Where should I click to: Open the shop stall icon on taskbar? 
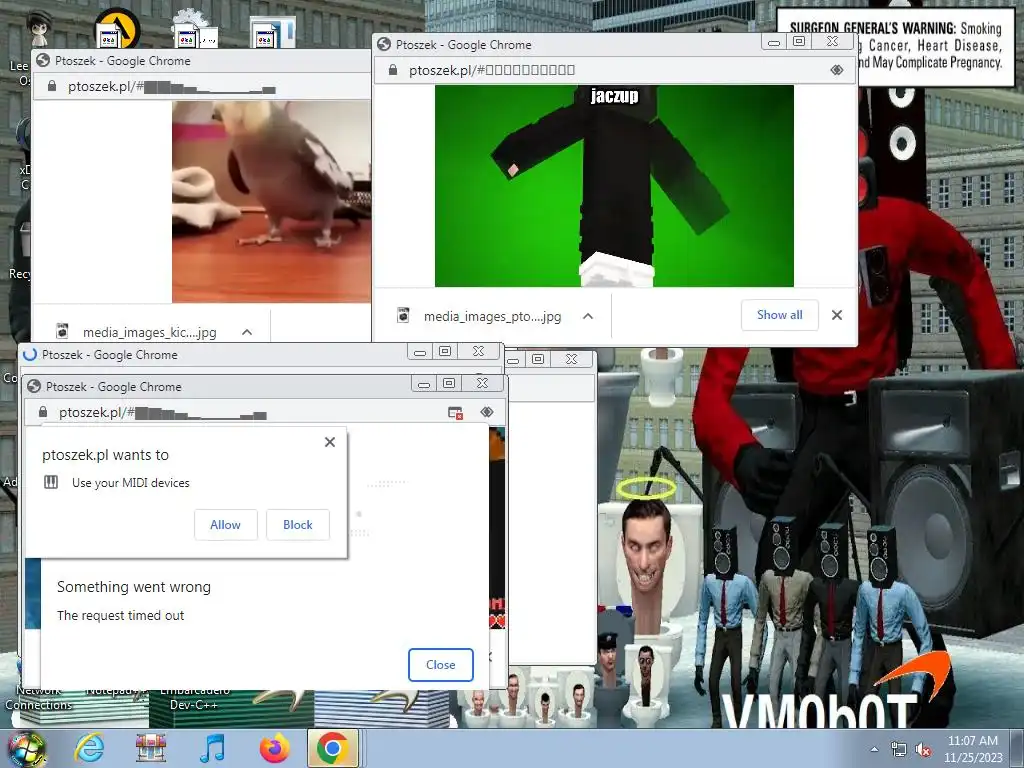[151, 748]
